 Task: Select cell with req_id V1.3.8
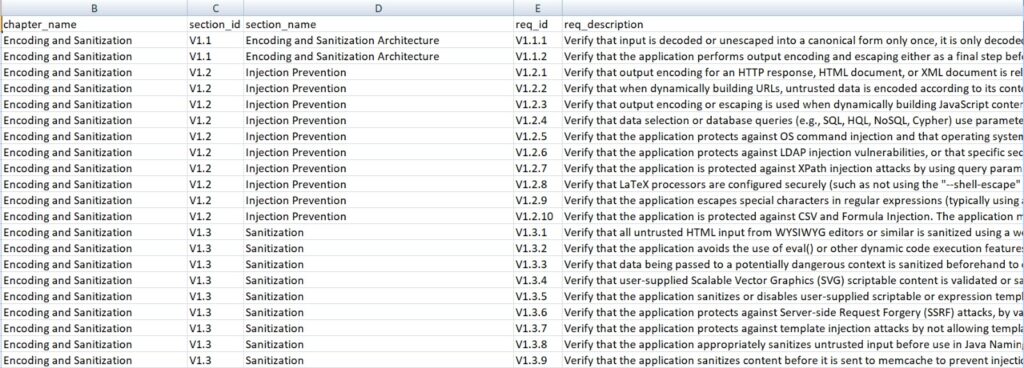coord(537,344)
